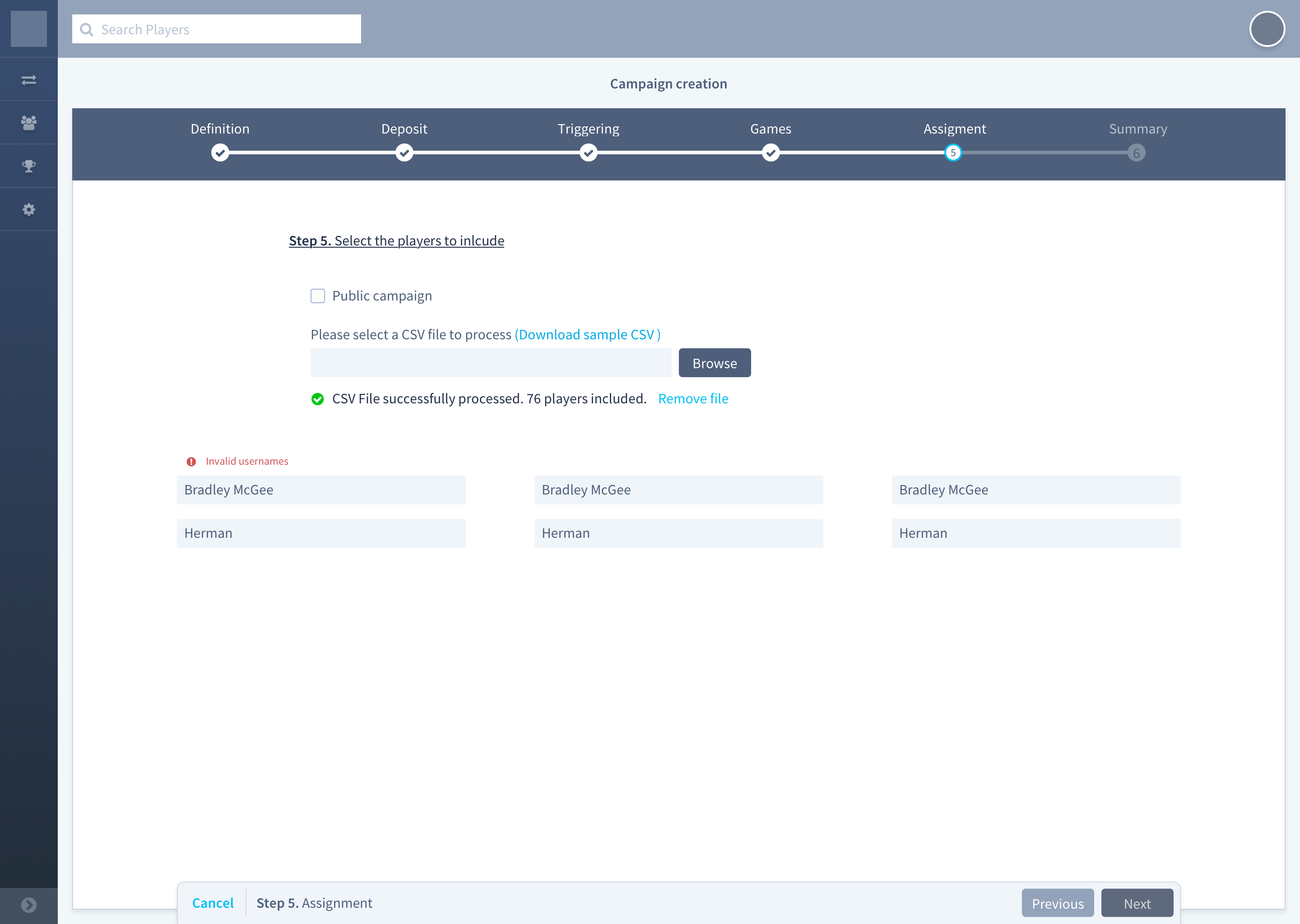Click the app logo square

click(x=28, y=29)
